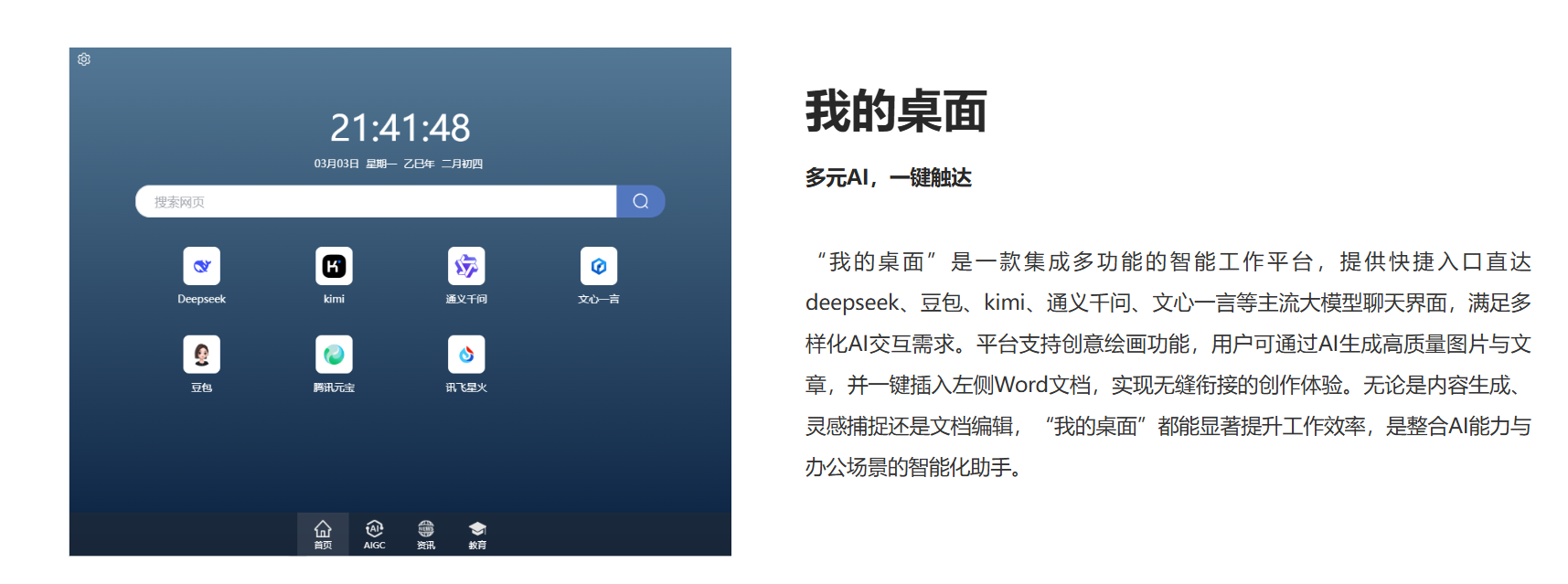This screenshot has width=1568, height=584.
Task: Click the blue magnifier search button
Action: [641, 201]
